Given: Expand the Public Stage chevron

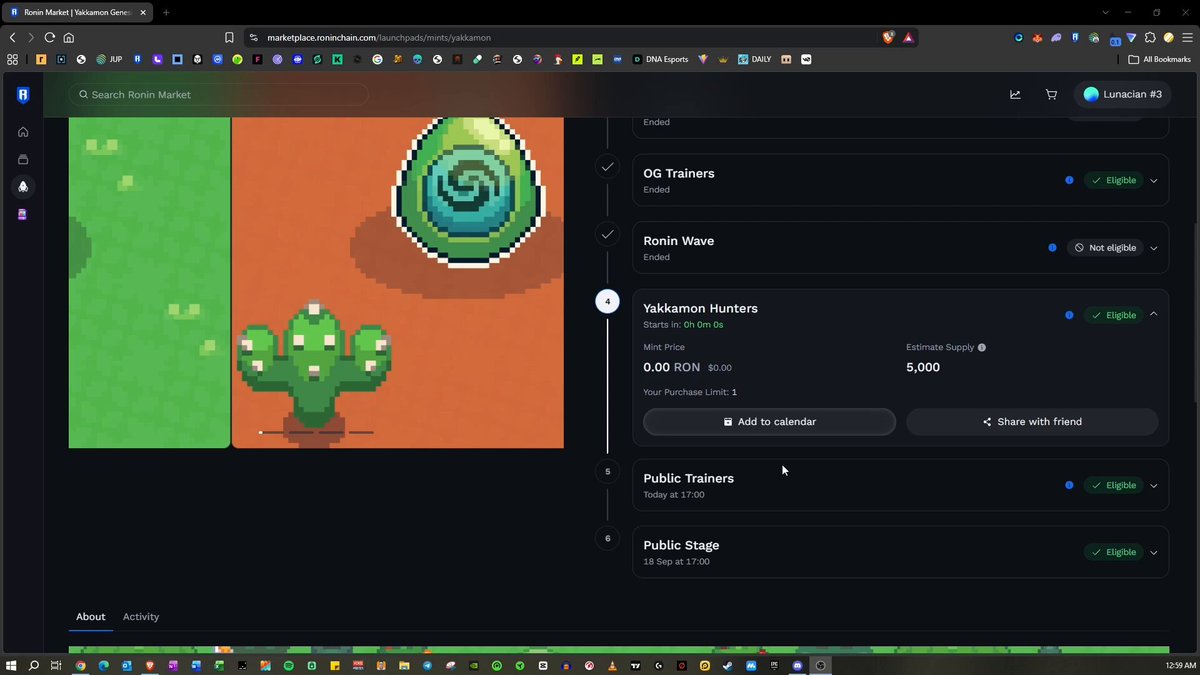Looking at the screenshot, I should pyautogui.click(x=1153, y=552).
